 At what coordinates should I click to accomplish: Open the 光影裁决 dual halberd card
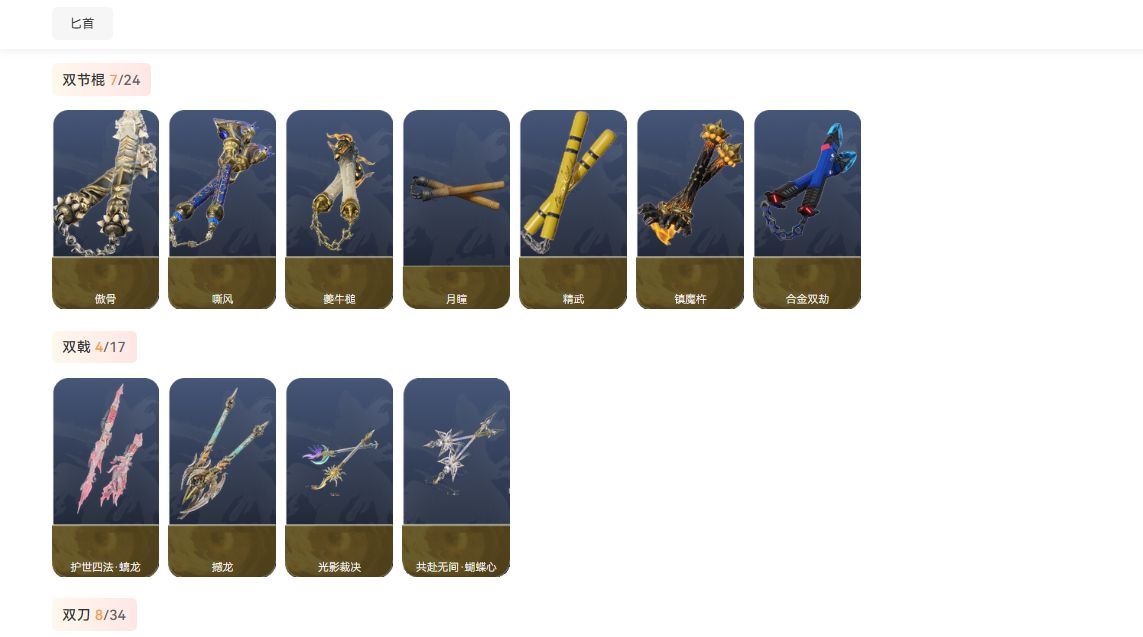click(340, 477)
